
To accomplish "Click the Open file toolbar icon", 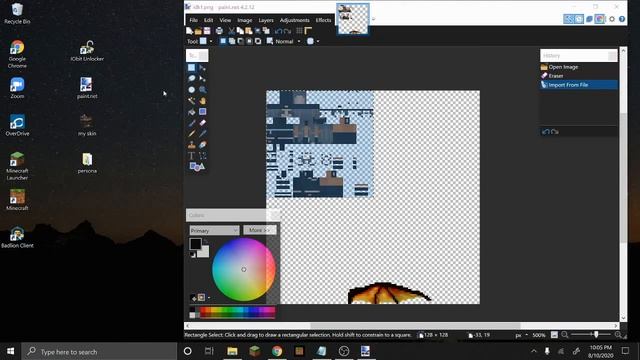I will (x=198, y=31).
